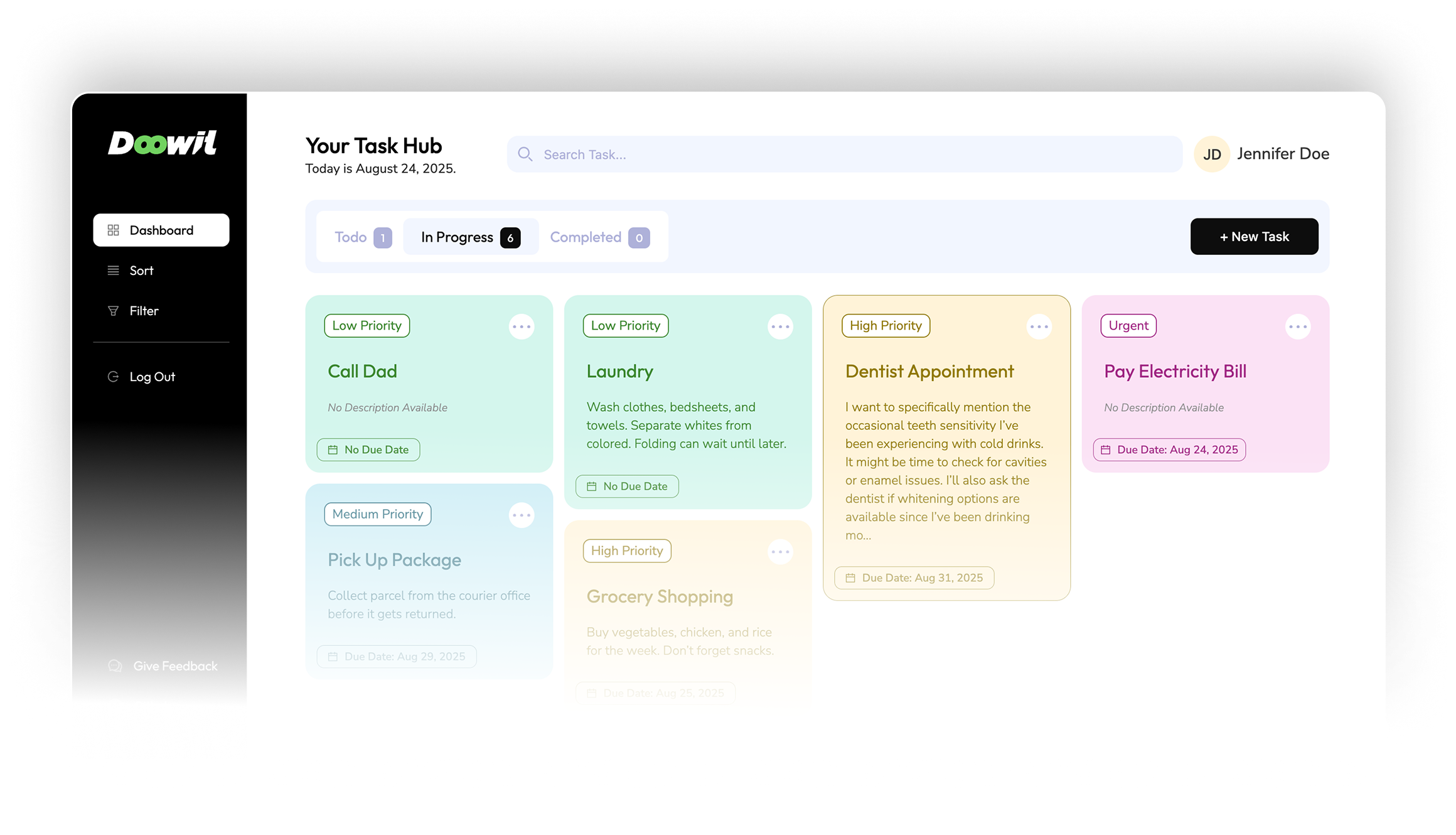
Task: Click High Priority tag on Dentist Appointment
Action: 886,326
